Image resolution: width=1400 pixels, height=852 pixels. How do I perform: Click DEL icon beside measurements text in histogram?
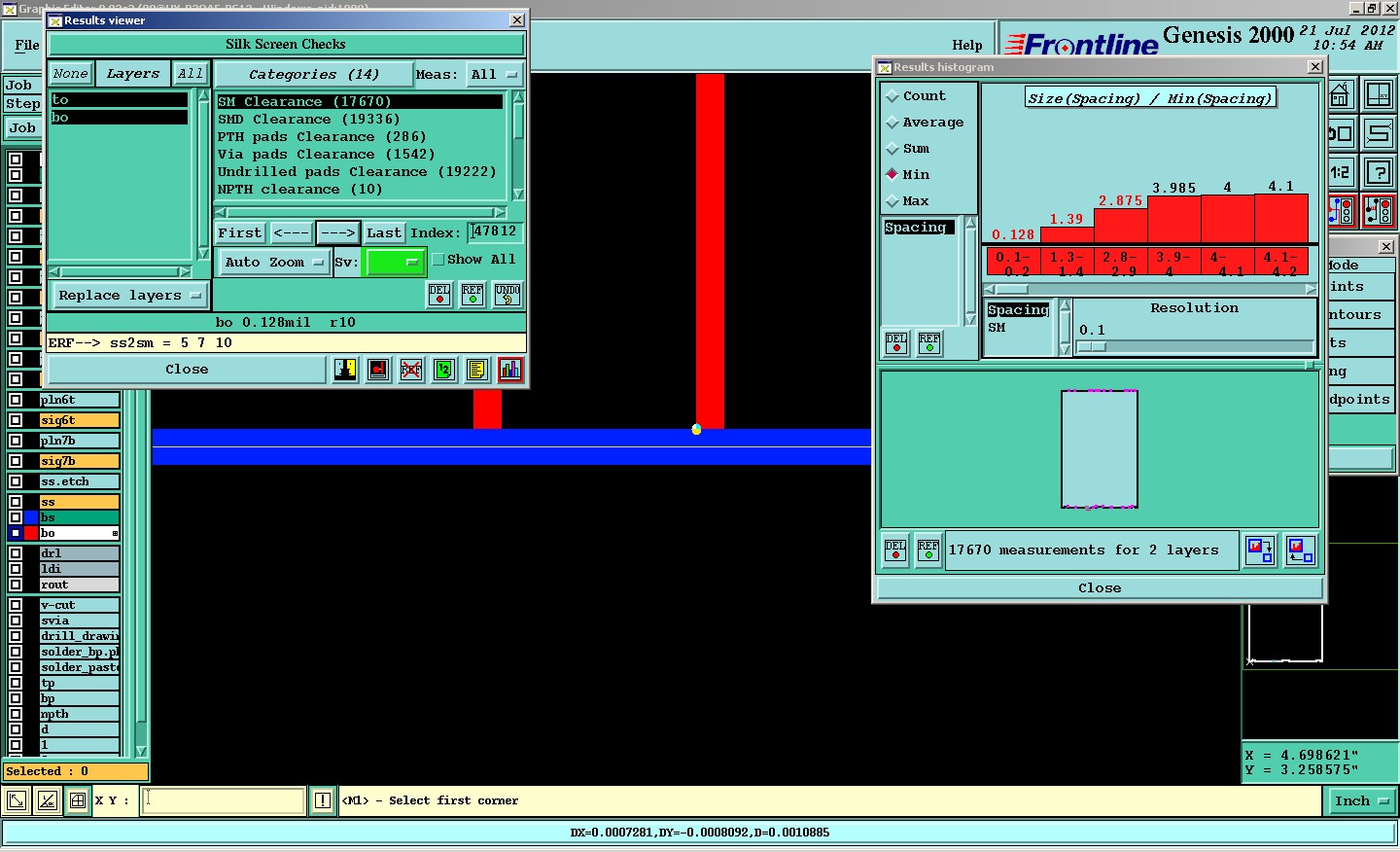tap(895, 550)
